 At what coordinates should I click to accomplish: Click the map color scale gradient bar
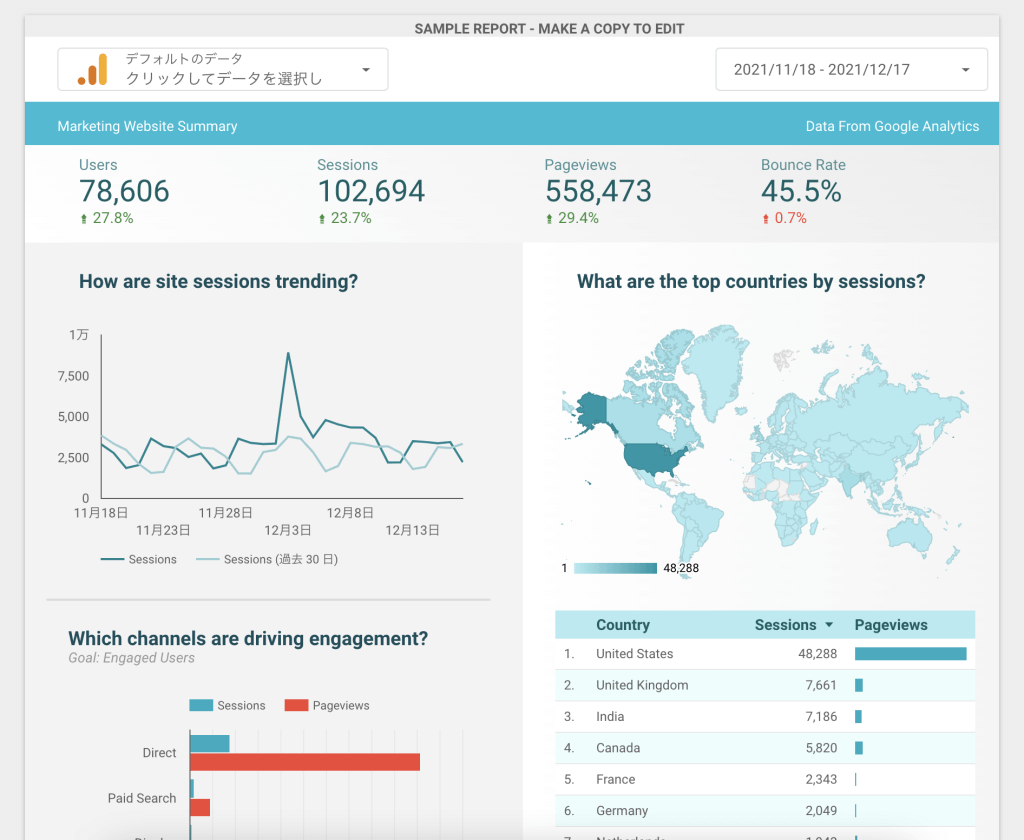615,568
